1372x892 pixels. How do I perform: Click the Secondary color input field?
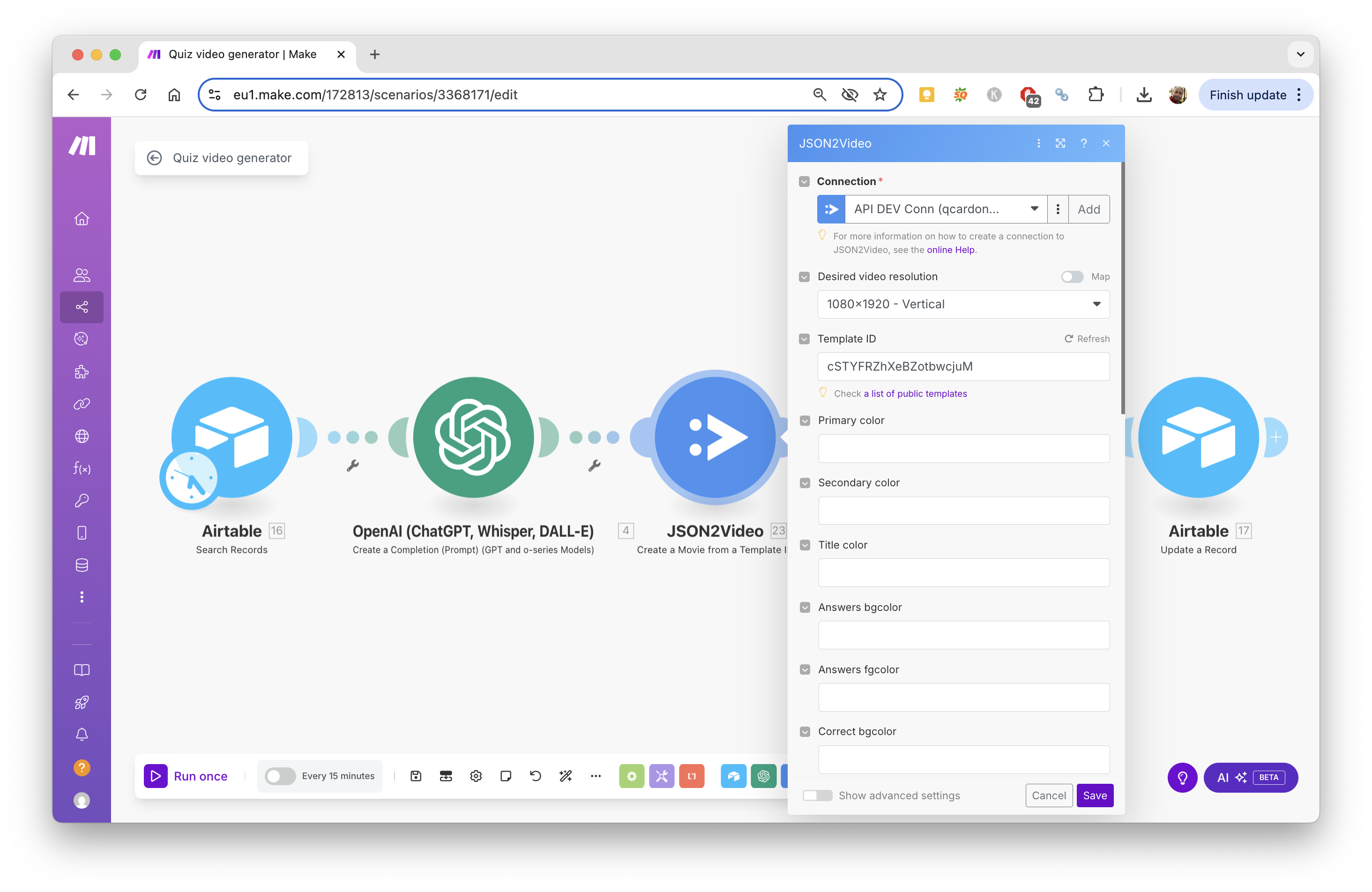click(963, 511)
